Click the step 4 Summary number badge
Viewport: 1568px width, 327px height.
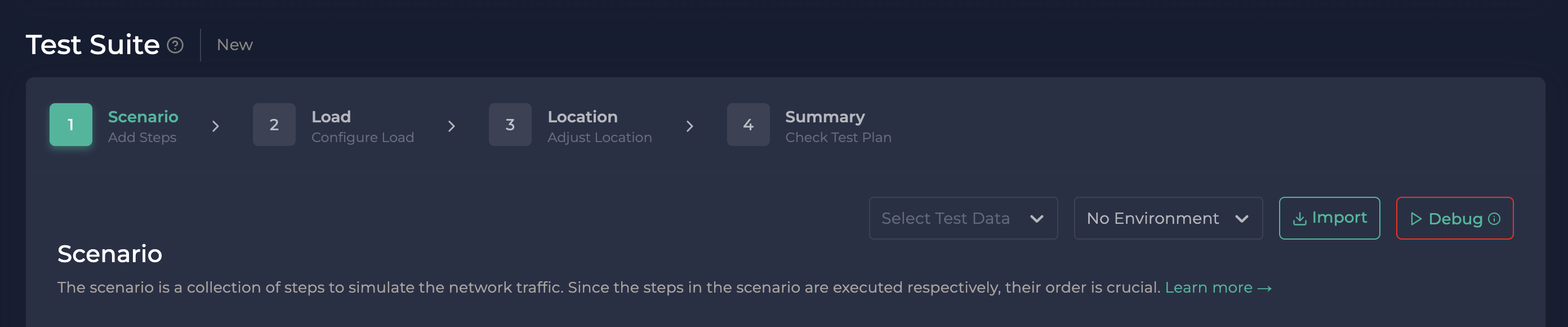pyautogui.click(x=748, y=125)
